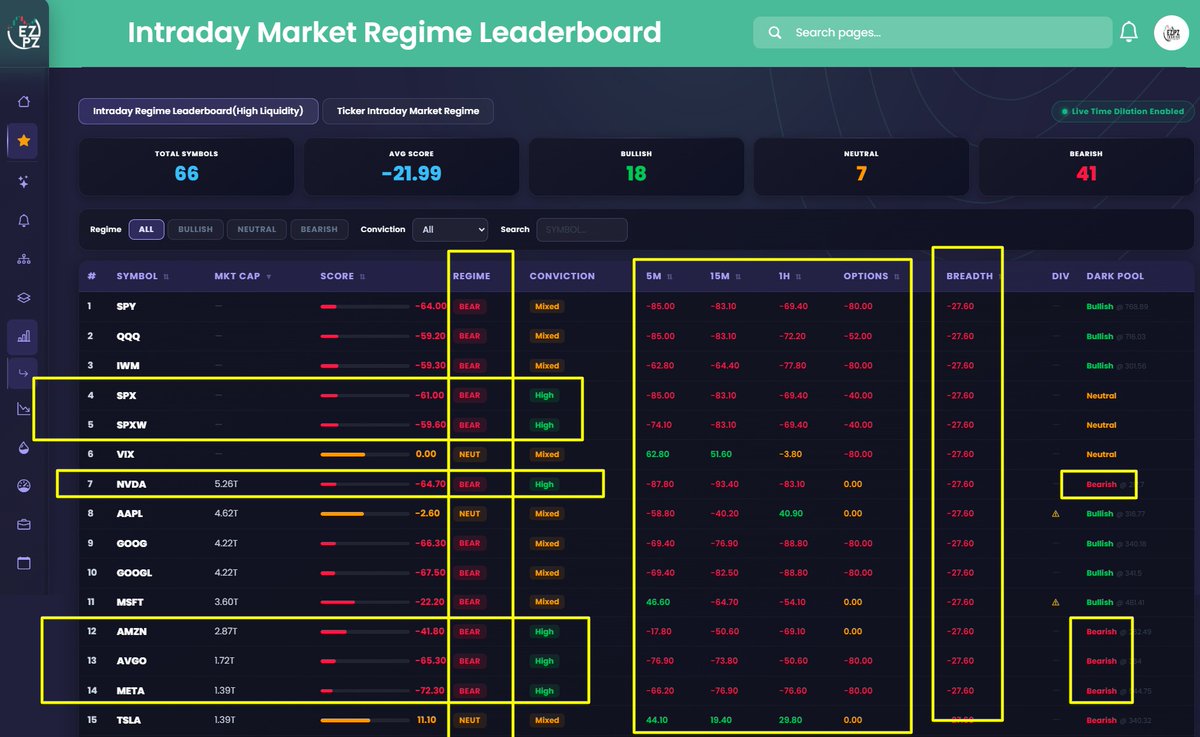Open the briefcase icon in the sidebar
The height and width of the screenshot is (737, 1200).
tap(23, 524)
